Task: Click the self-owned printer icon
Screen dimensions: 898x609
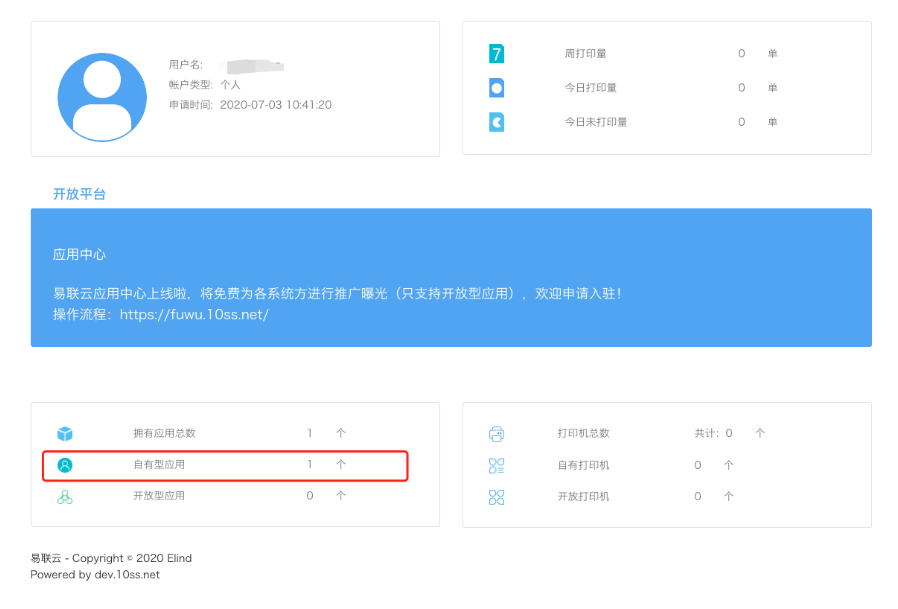Action: pos(496,465)
